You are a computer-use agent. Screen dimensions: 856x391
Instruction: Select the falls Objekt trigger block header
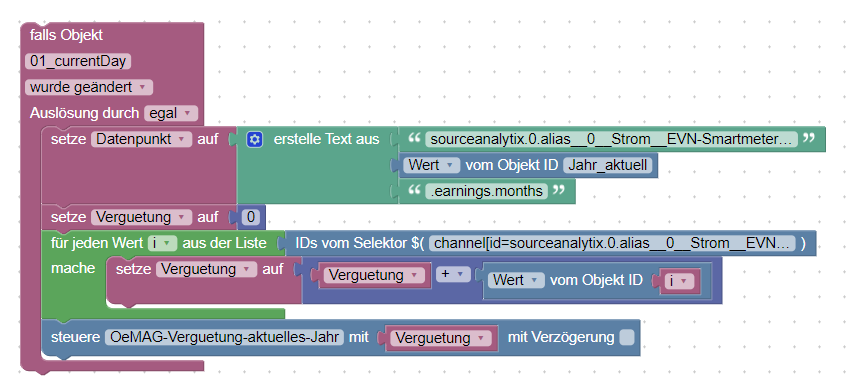(66, 35)
